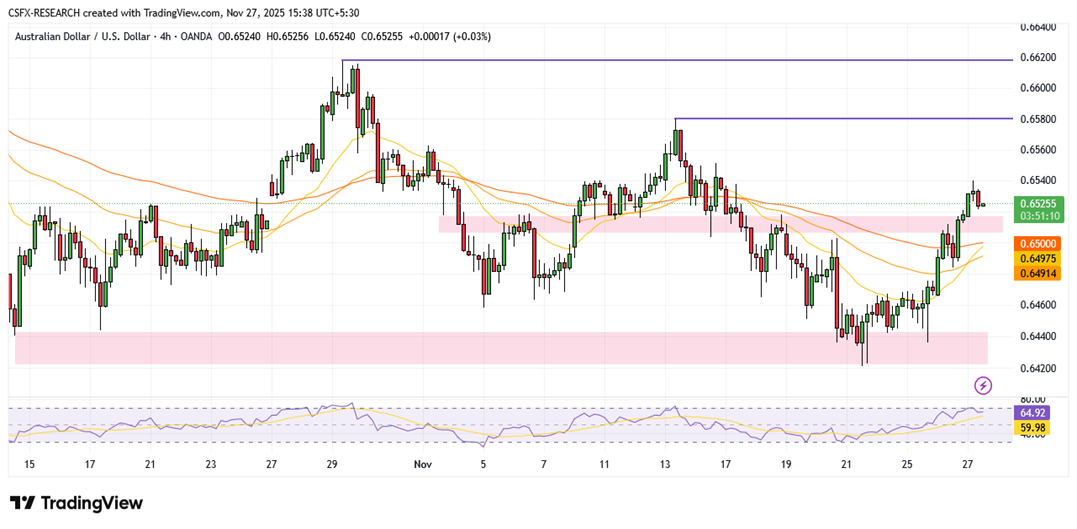Select the yellow 0.64975 moving average tag
The width and height of the screenshot is (1077, 529).
pyautogui.click(x=1039, y=258)
